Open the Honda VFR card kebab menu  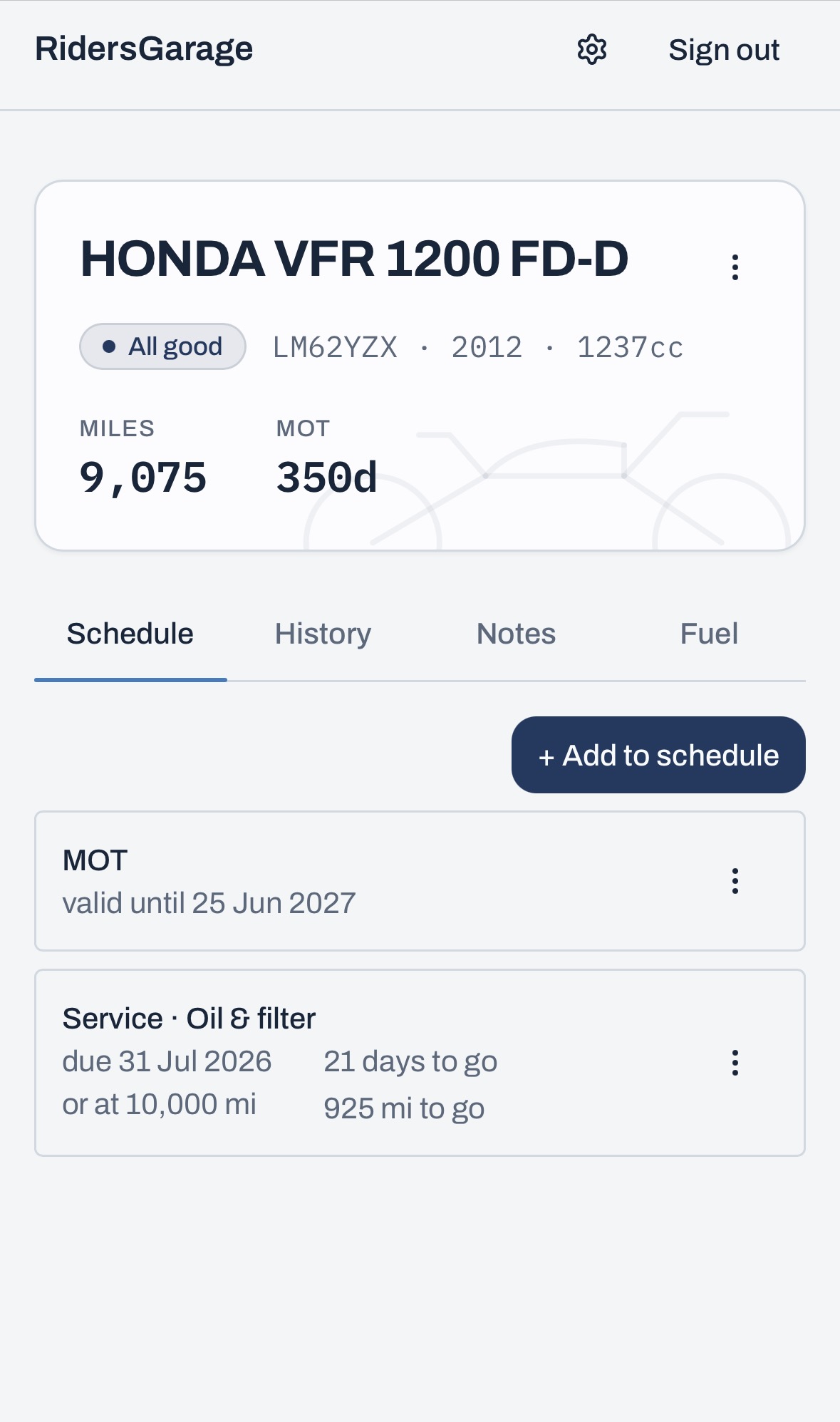tap(735, 267)
